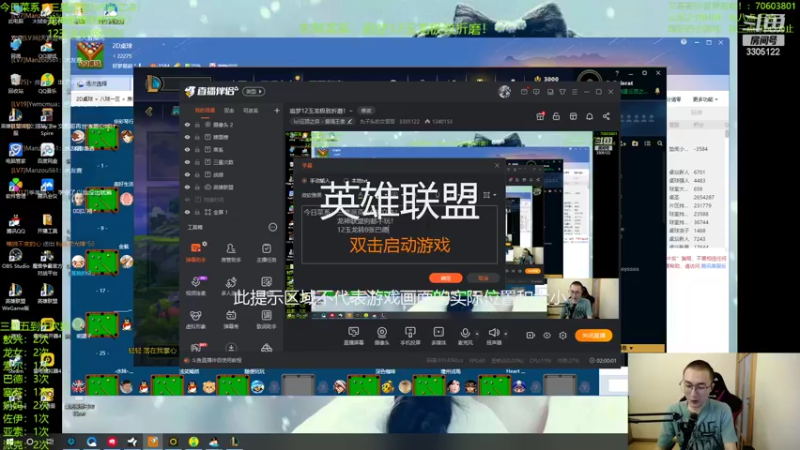This screenshot has width=800, height=450.
Task: Add a new scene with the plus icon
Action: tap(277, 110)
